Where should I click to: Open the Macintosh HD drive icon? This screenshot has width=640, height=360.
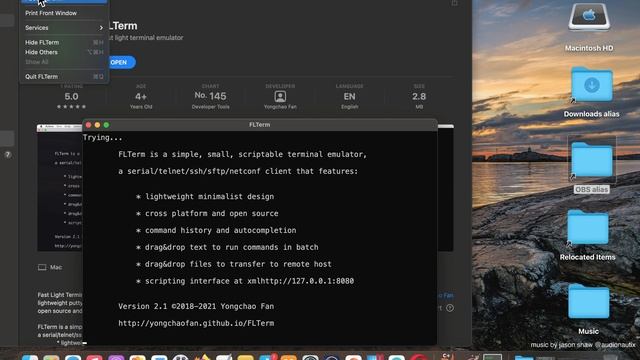pos(589,18)
